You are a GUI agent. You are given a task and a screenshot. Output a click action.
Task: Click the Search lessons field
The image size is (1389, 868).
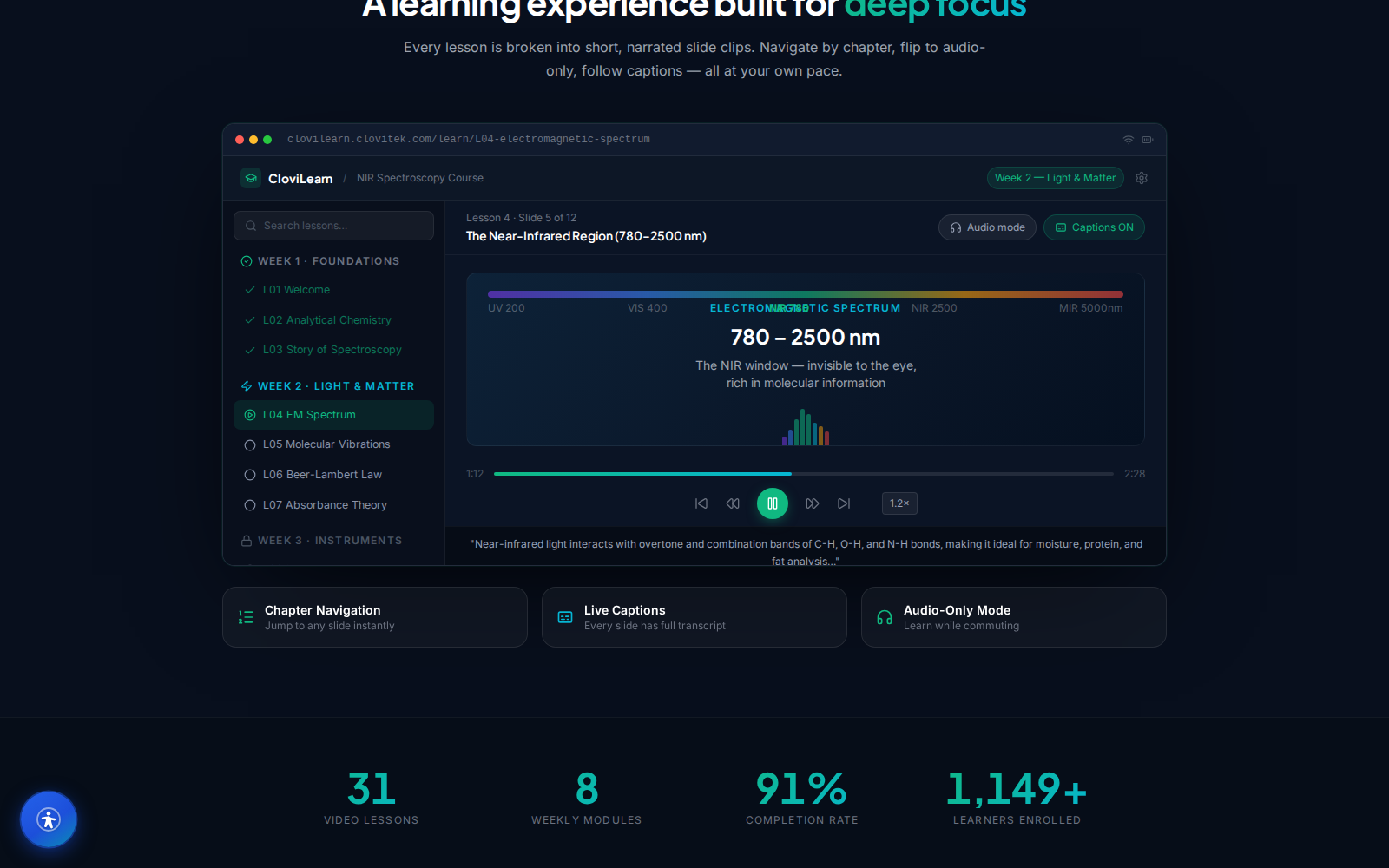[x=333, y=226]
